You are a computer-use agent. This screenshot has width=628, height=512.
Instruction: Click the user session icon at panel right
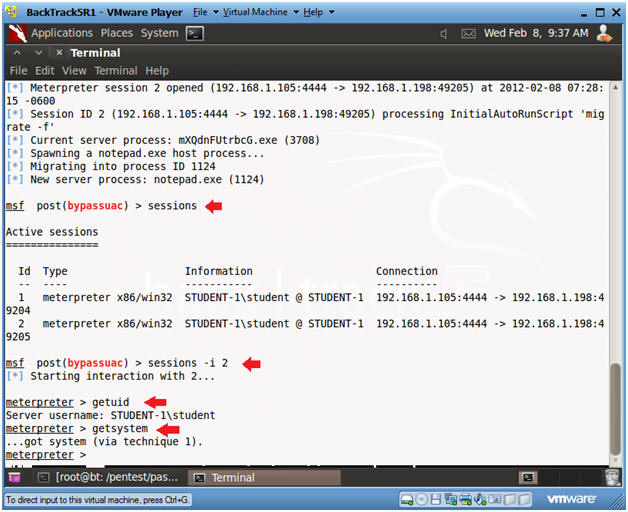pos(604,33)
